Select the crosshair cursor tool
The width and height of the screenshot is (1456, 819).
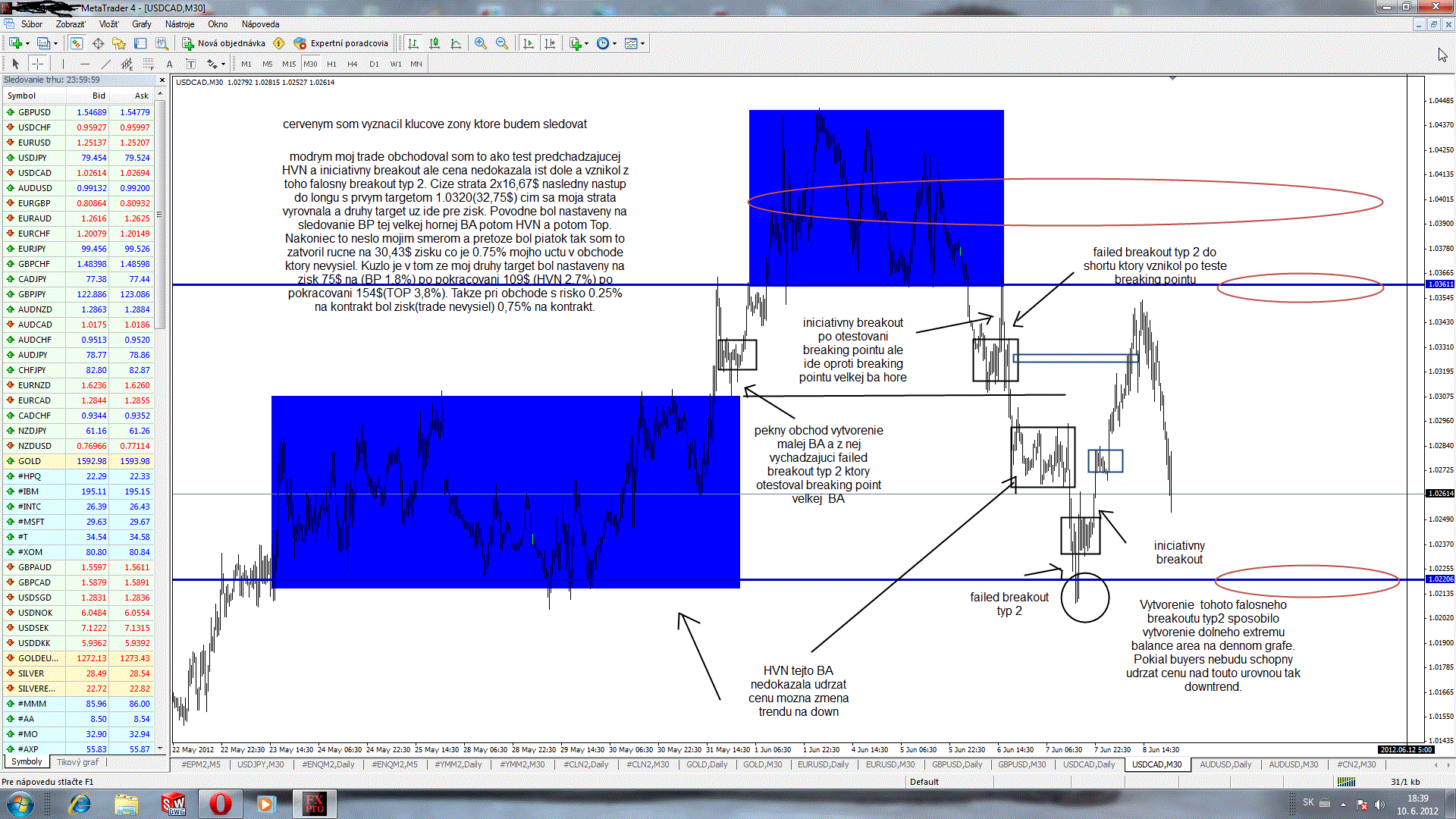[37, 64]
